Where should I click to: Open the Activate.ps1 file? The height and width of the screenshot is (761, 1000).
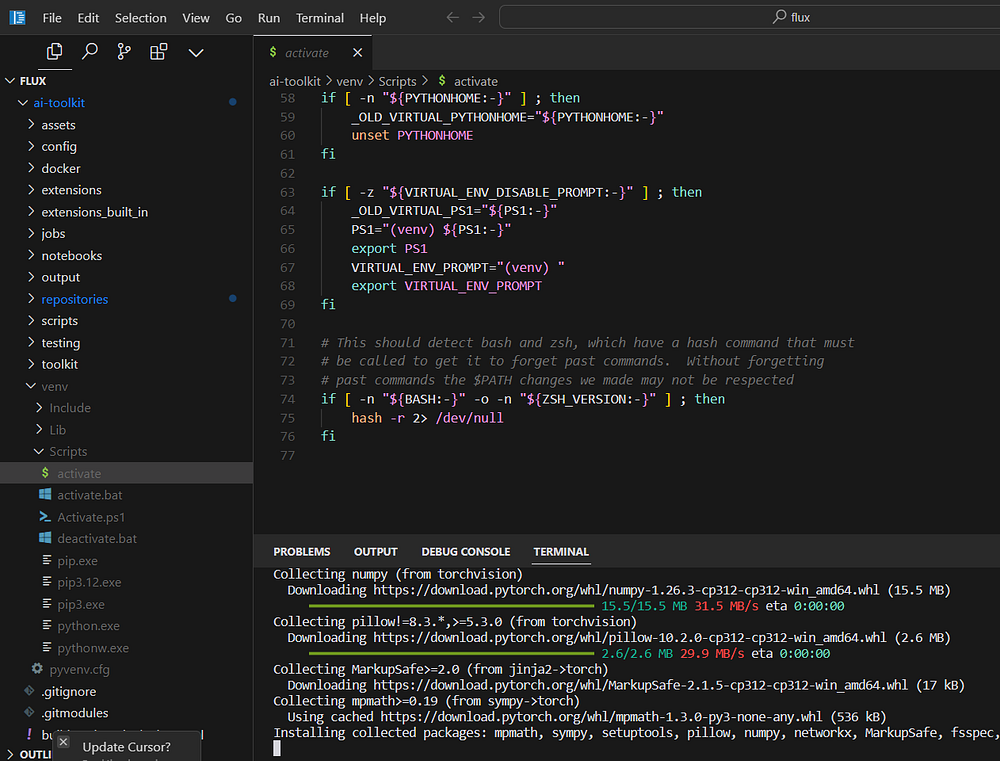click(90, 517)
